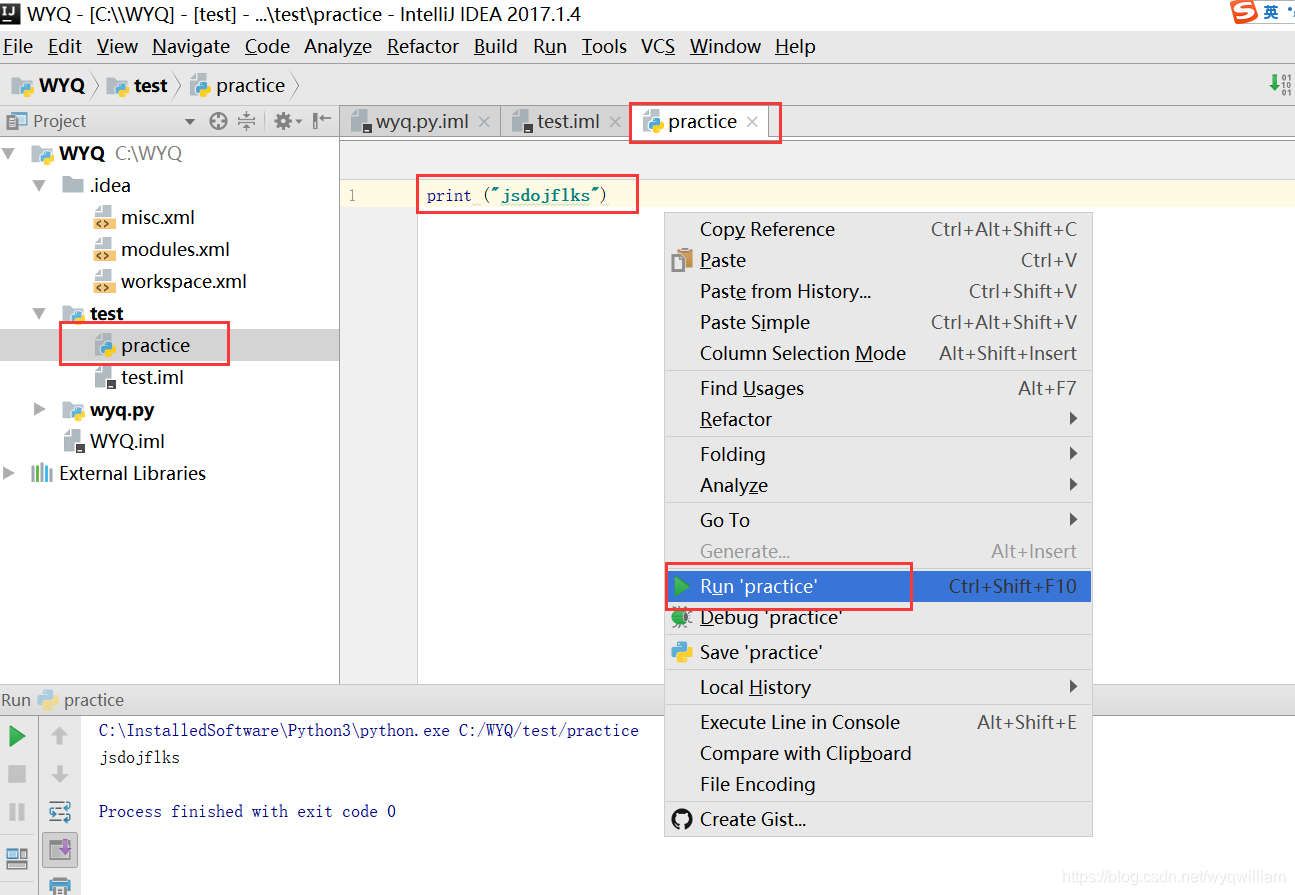Choose Compare with Clipboard

click(x=878, y=754)
